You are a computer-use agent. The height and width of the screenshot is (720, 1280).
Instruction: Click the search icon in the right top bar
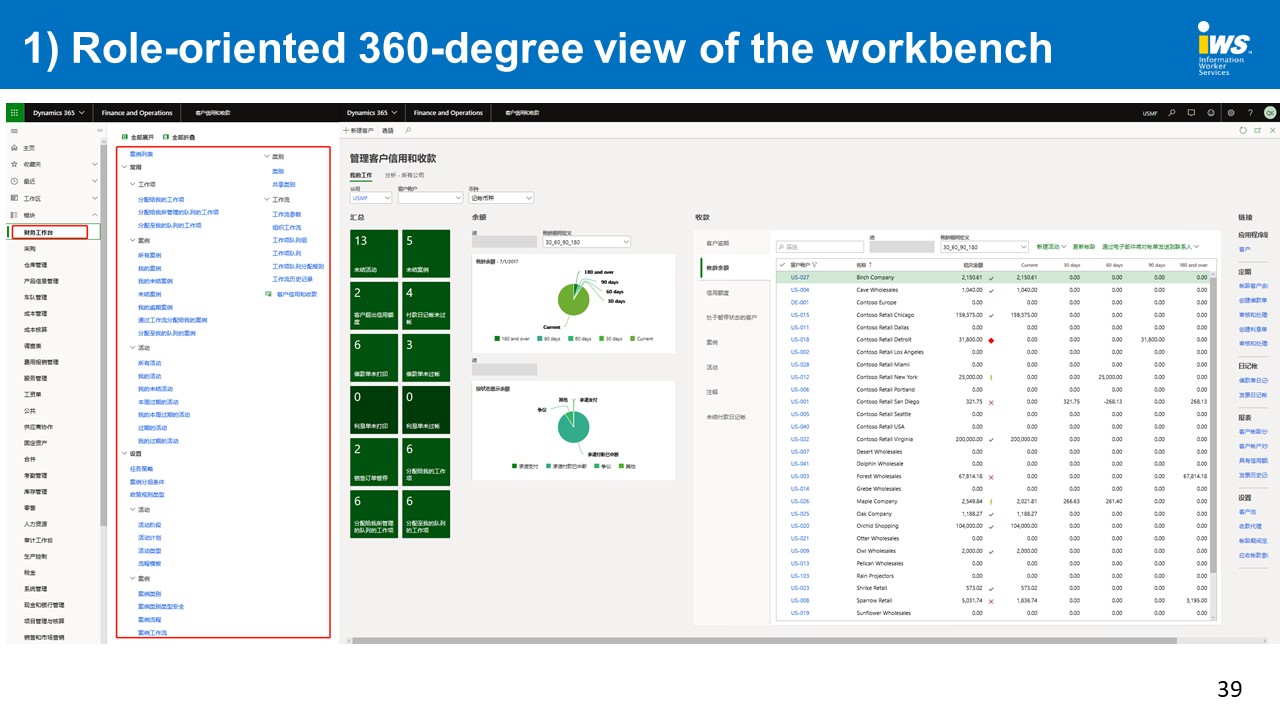(1173, 113)
